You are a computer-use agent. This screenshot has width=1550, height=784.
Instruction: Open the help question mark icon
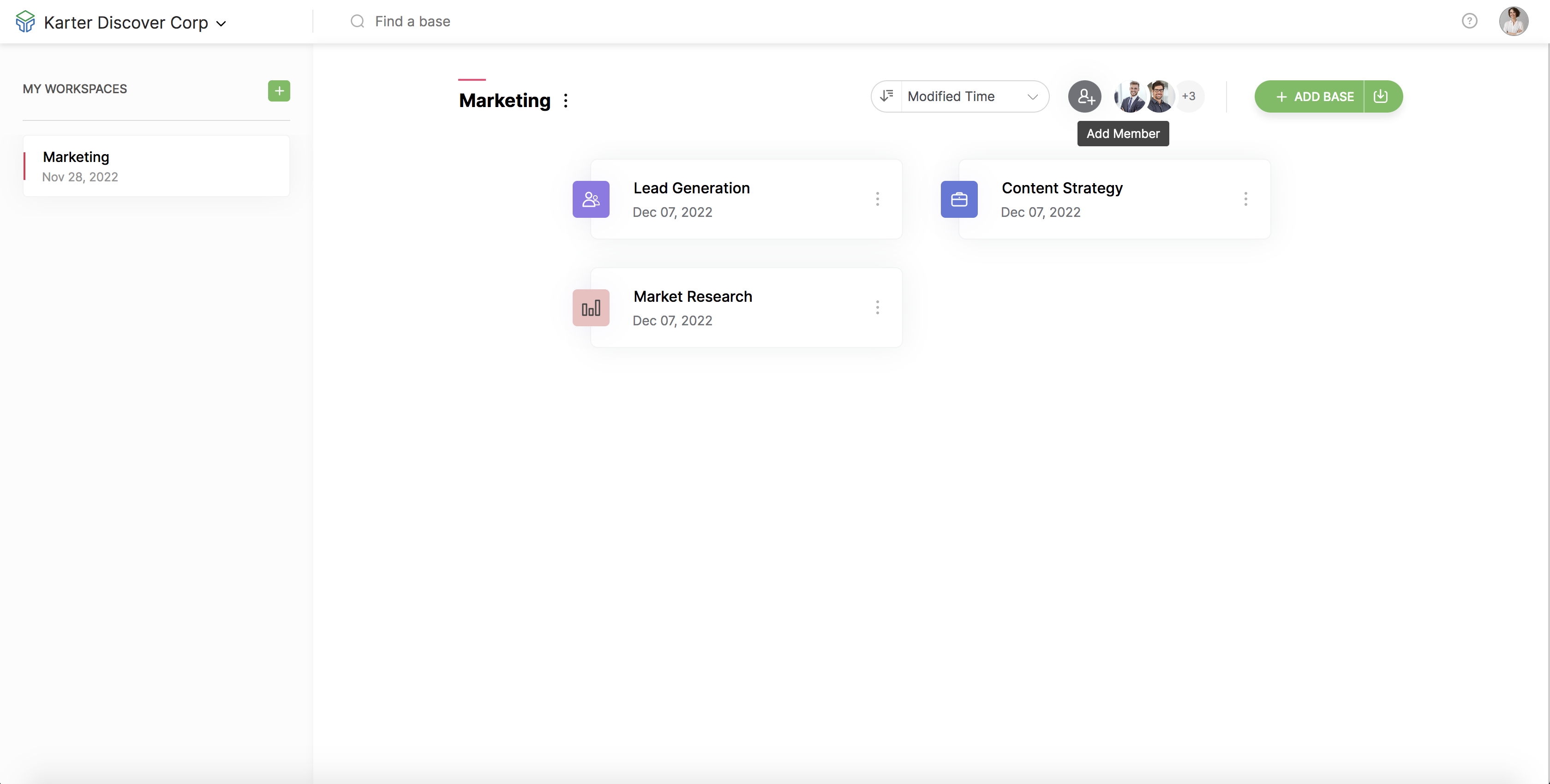(1469, 21)
